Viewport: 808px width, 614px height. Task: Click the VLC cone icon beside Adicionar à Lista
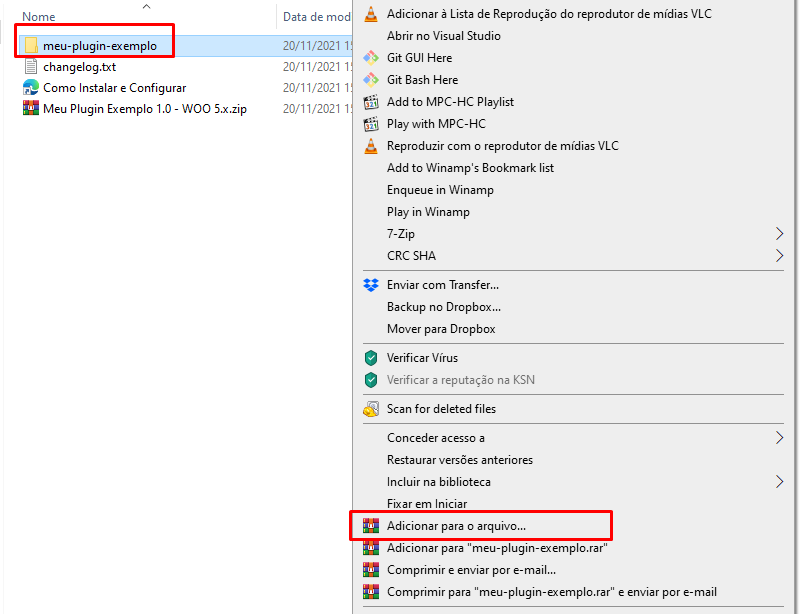tap(371, 14)
